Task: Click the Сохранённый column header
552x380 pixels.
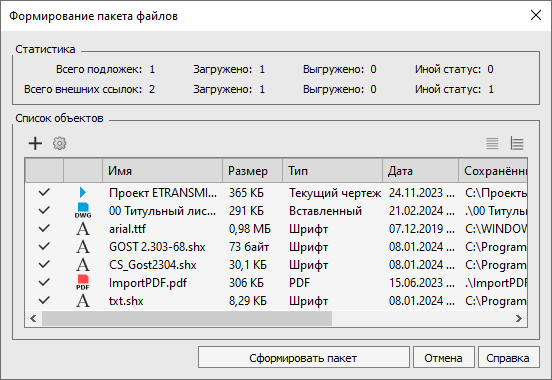Action: coord(493,171)
